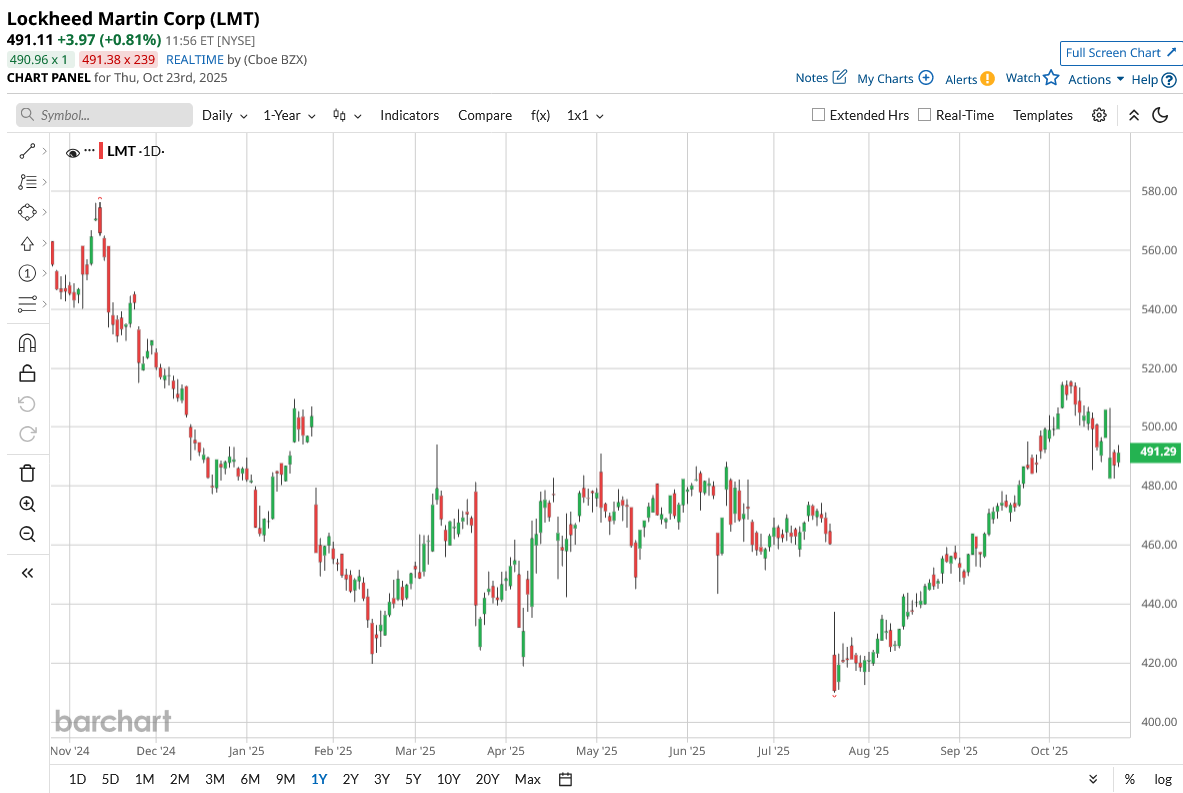Expand bottom panel double-chevron
1183x793 pixels.
(x=1093, y=779)
